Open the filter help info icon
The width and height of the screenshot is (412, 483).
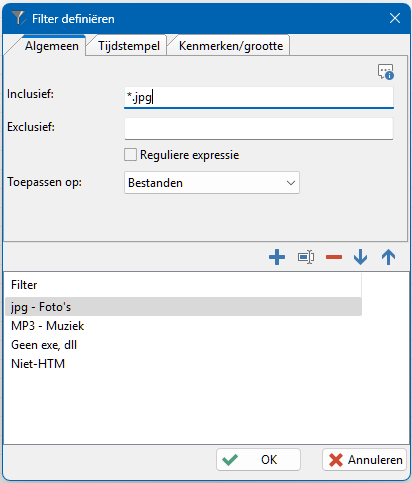coord(386,72)
